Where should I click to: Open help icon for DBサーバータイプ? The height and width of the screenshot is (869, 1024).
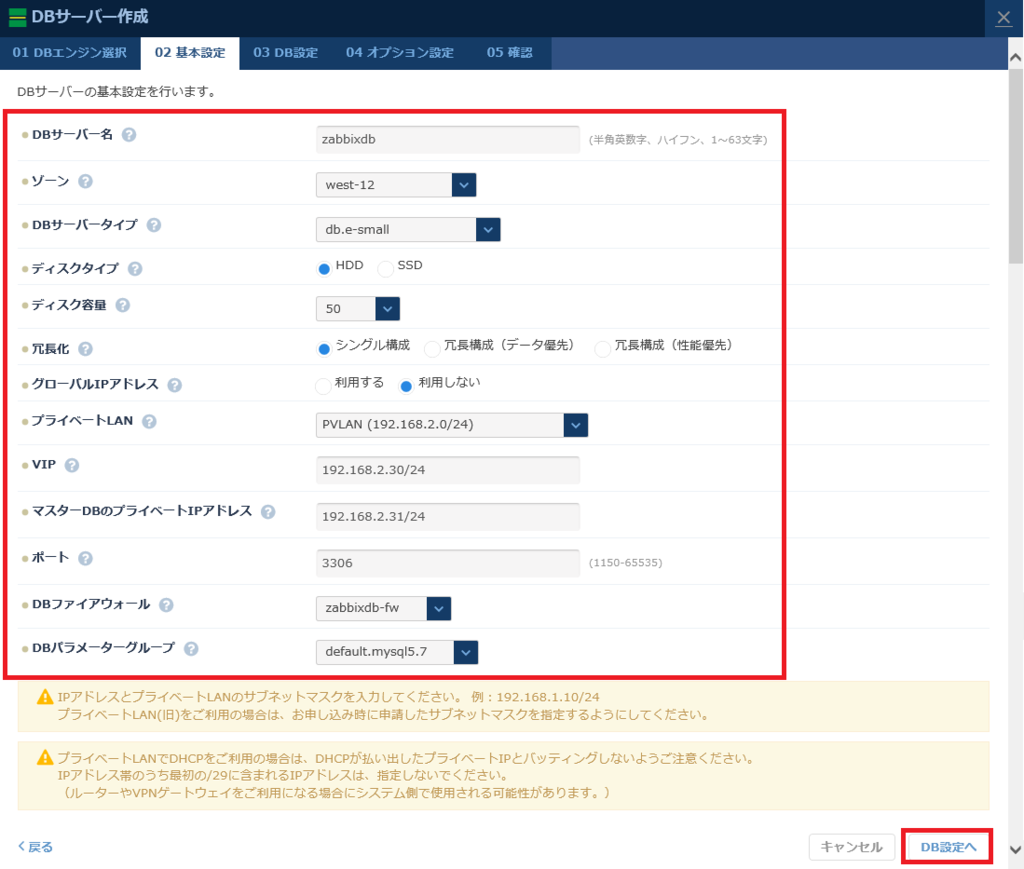click(x=154, y=225)
